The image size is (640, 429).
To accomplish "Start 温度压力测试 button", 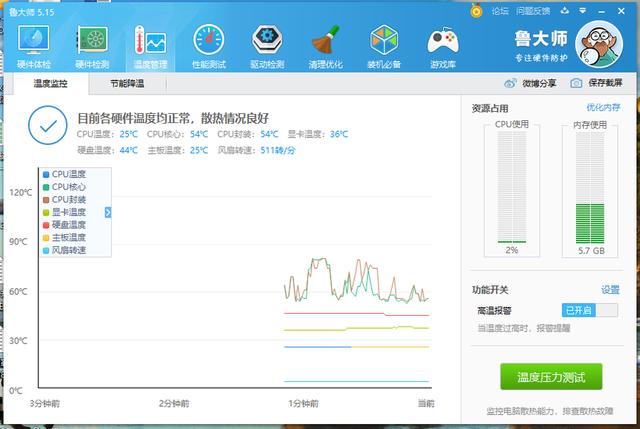I will coord(551,377).
